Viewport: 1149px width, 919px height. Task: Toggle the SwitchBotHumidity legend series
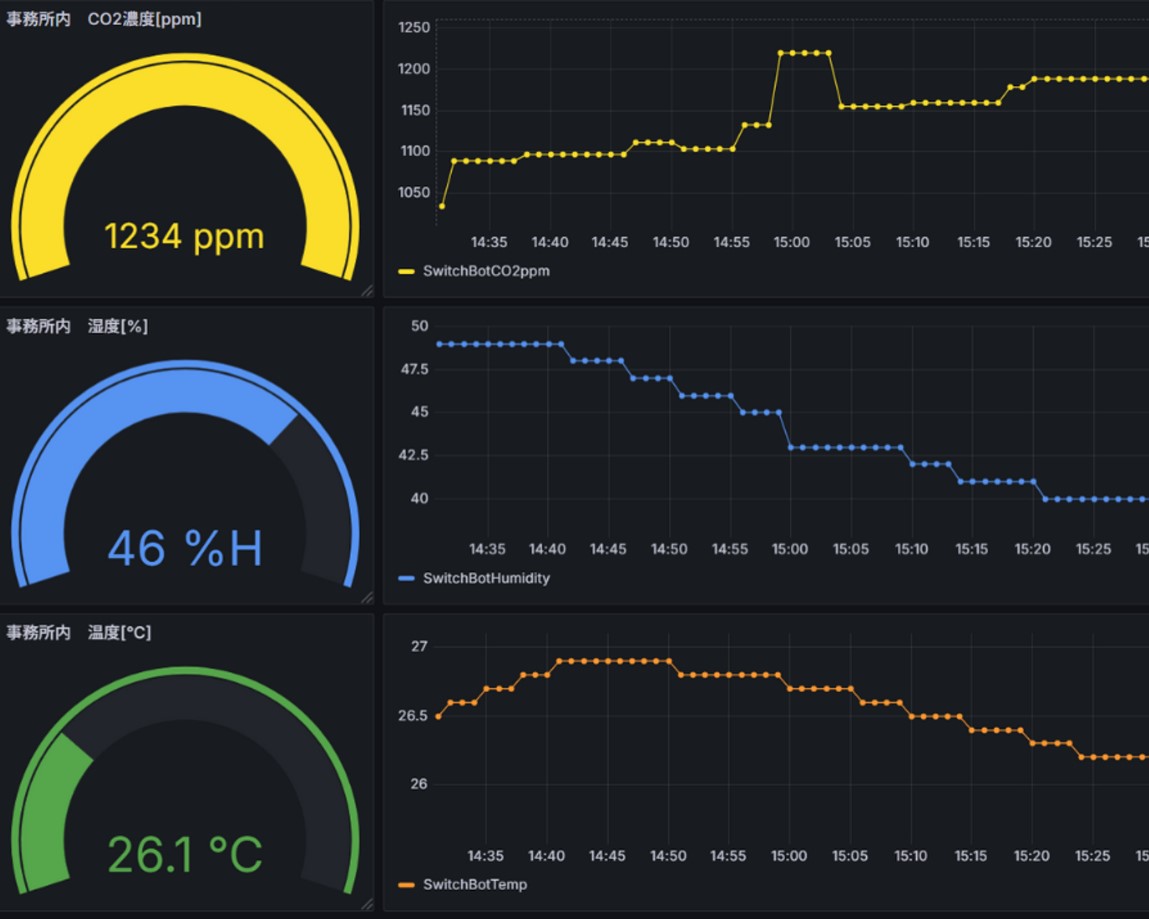point(486,578)
